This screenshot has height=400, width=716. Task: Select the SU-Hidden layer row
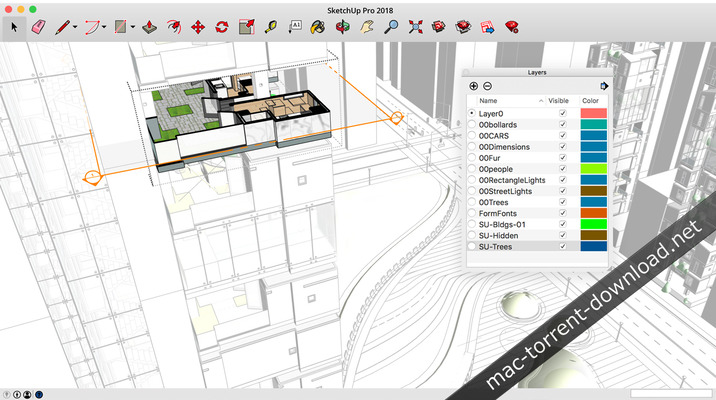(x=510, y=235)
